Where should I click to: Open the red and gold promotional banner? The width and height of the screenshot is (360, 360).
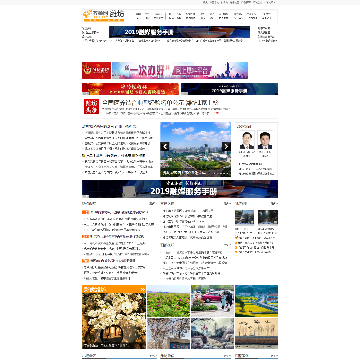(130, 89)
